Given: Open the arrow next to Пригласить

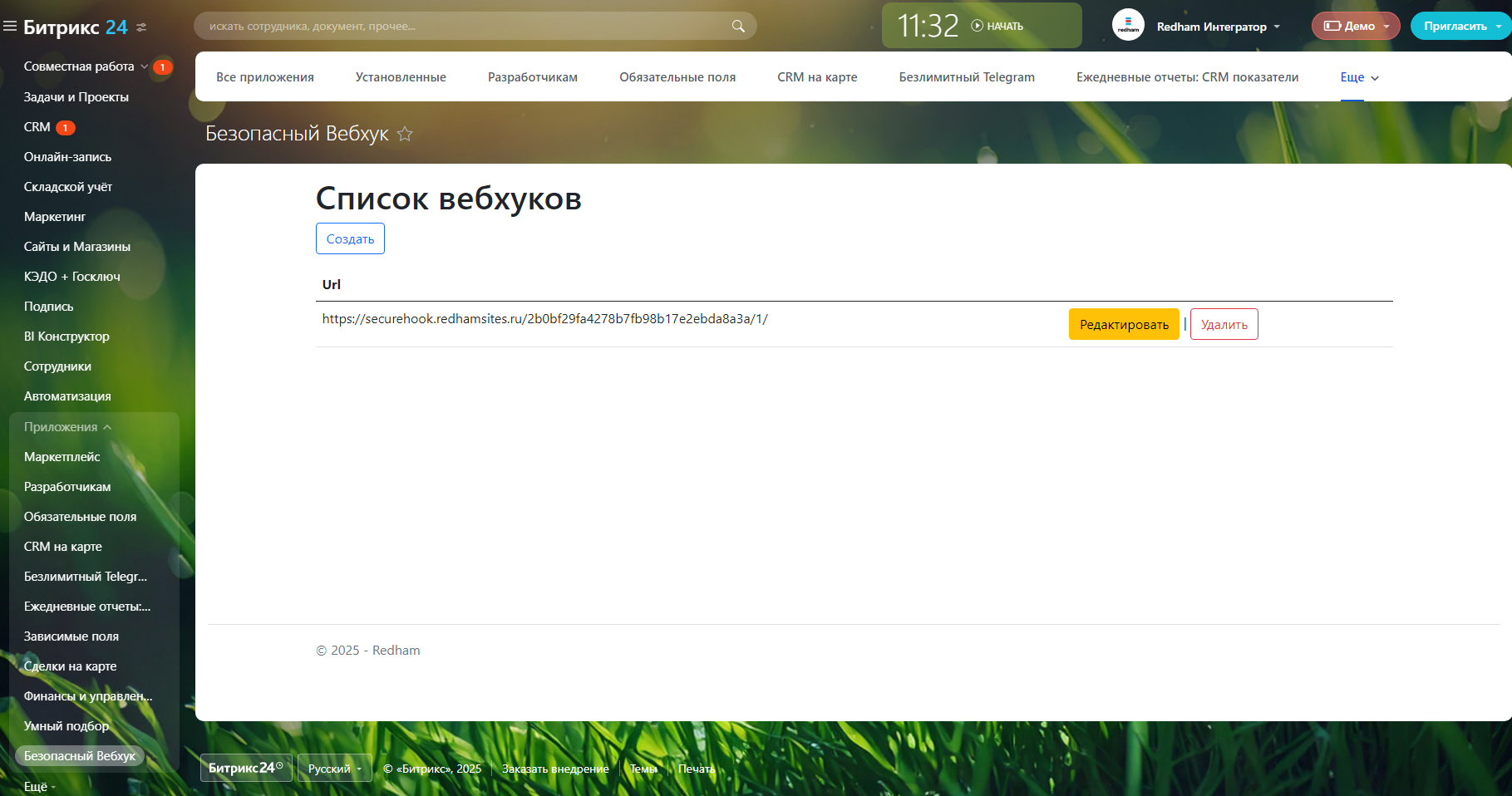Looking at the screenshot, I should pyautogui.click(x=1500, y=27).
